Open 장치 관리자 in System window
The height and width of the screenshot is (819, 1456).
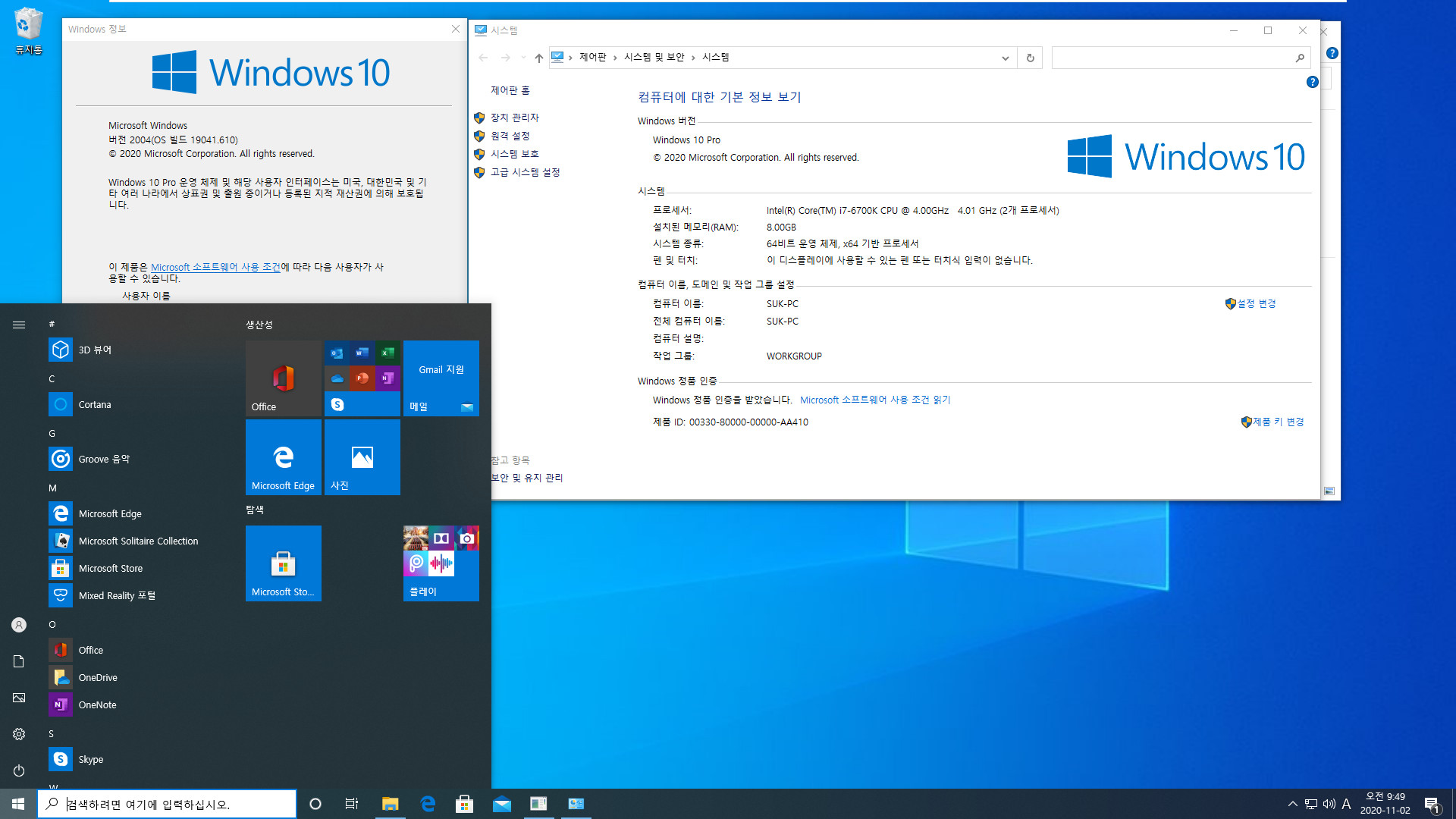[x=514, y=118]
